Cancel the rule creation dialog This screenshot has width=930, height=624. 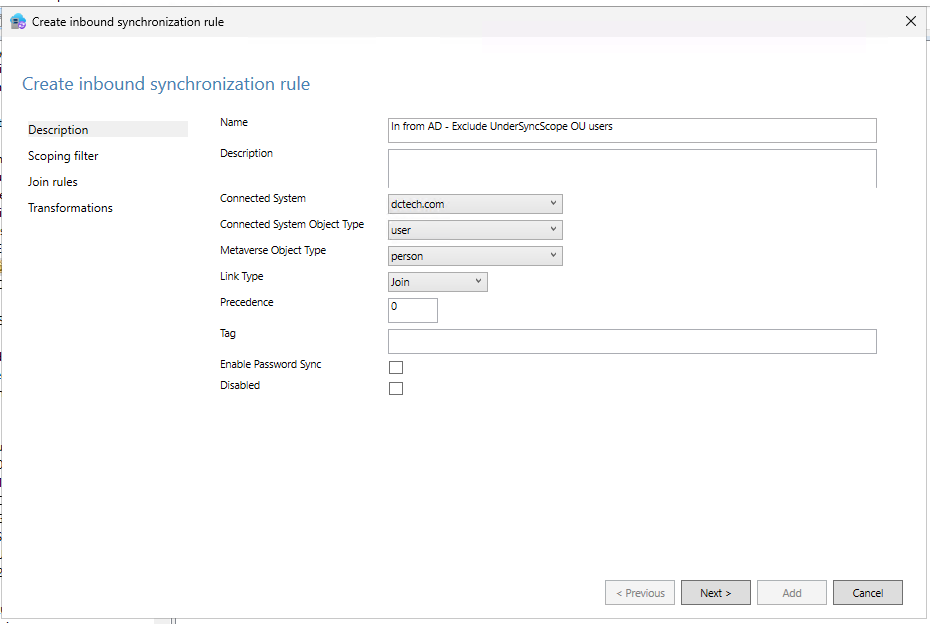(867, 592)
